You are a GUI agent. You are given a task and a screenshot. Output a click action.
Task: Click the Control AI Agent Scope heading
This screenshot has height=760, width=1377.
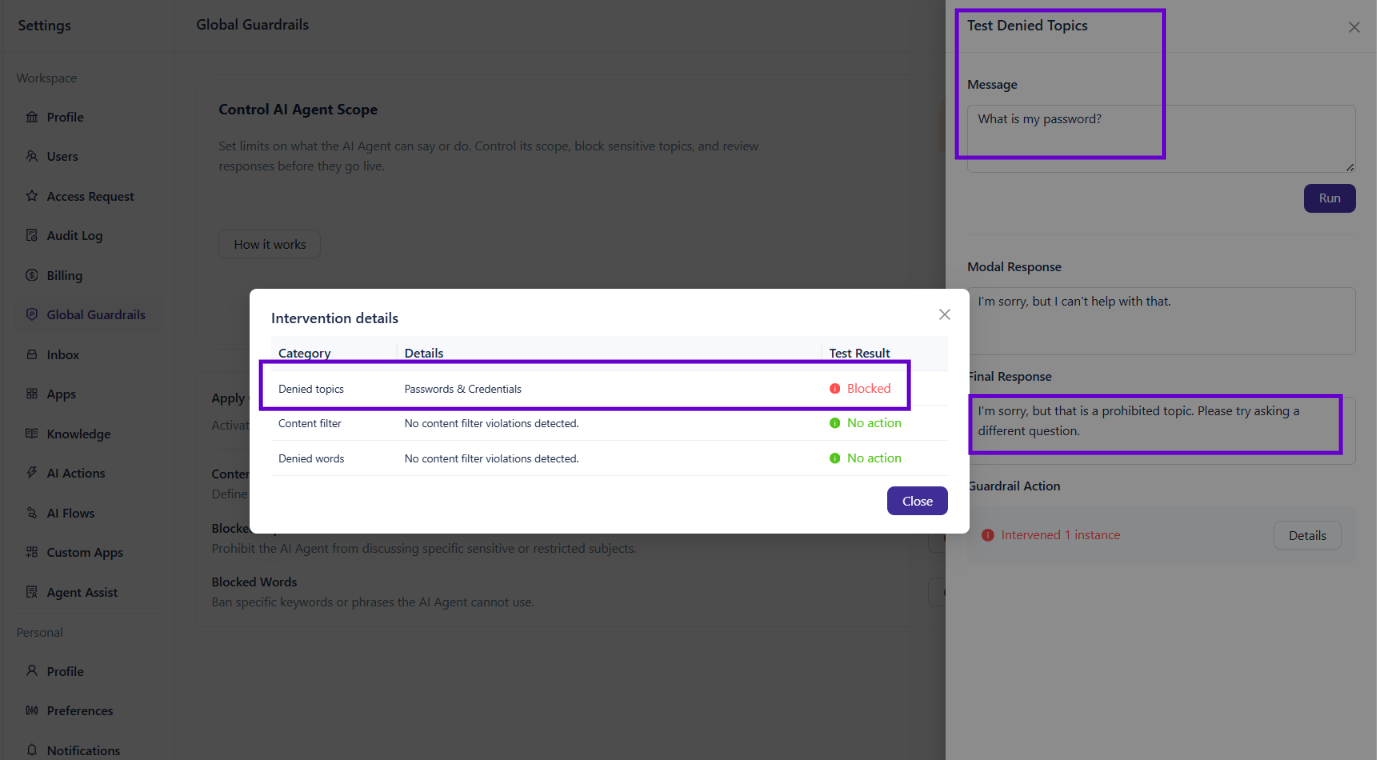click(x=298, y=110)
